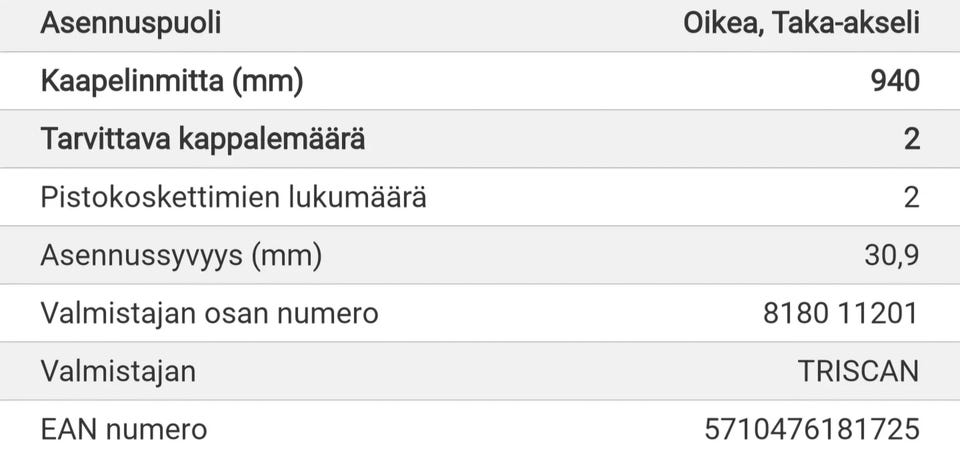Select the part number 8180 11201

coord(840,313)
